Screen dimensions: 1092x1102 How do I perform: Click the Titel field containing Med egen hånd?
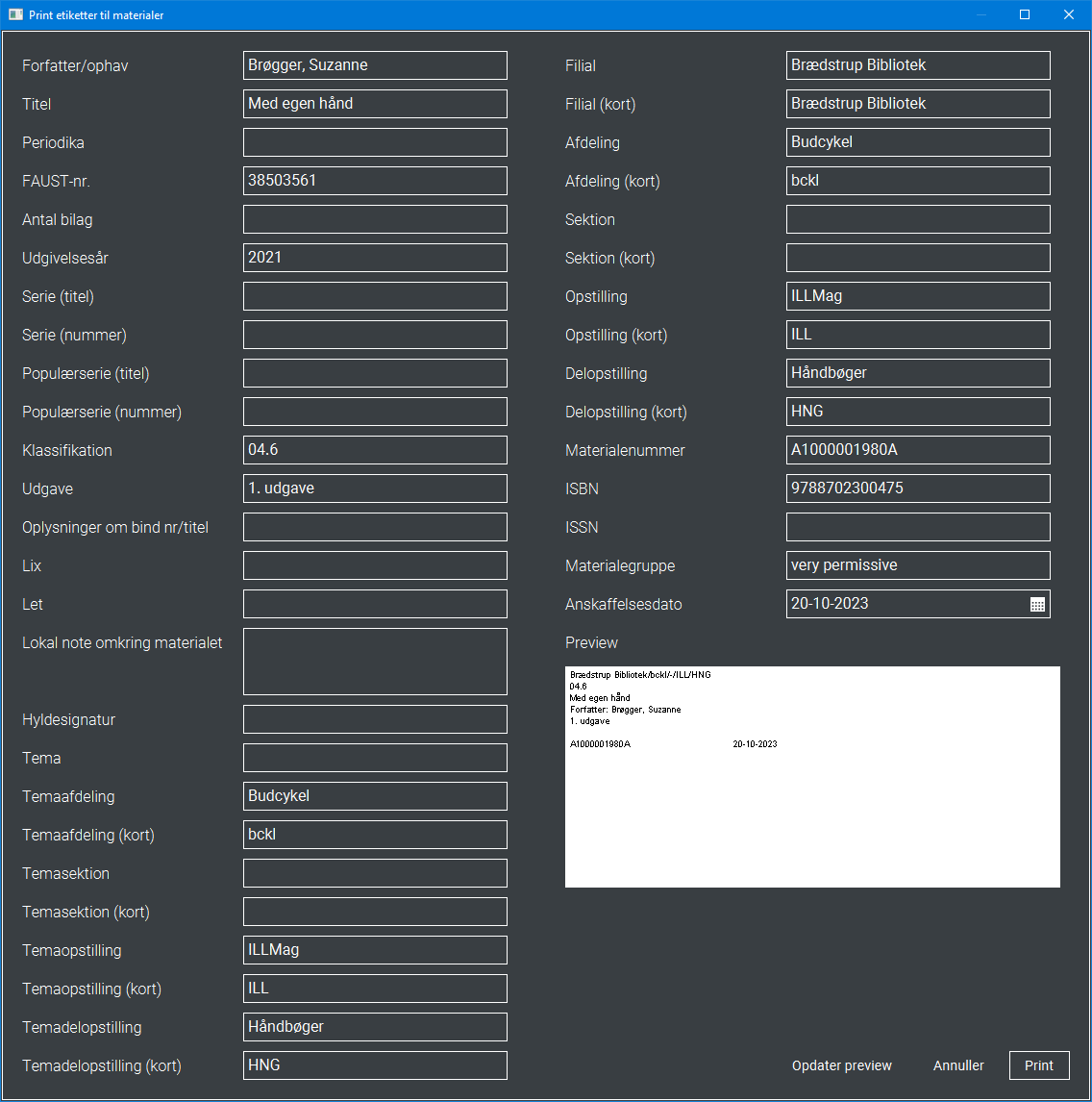coord(375,103)
